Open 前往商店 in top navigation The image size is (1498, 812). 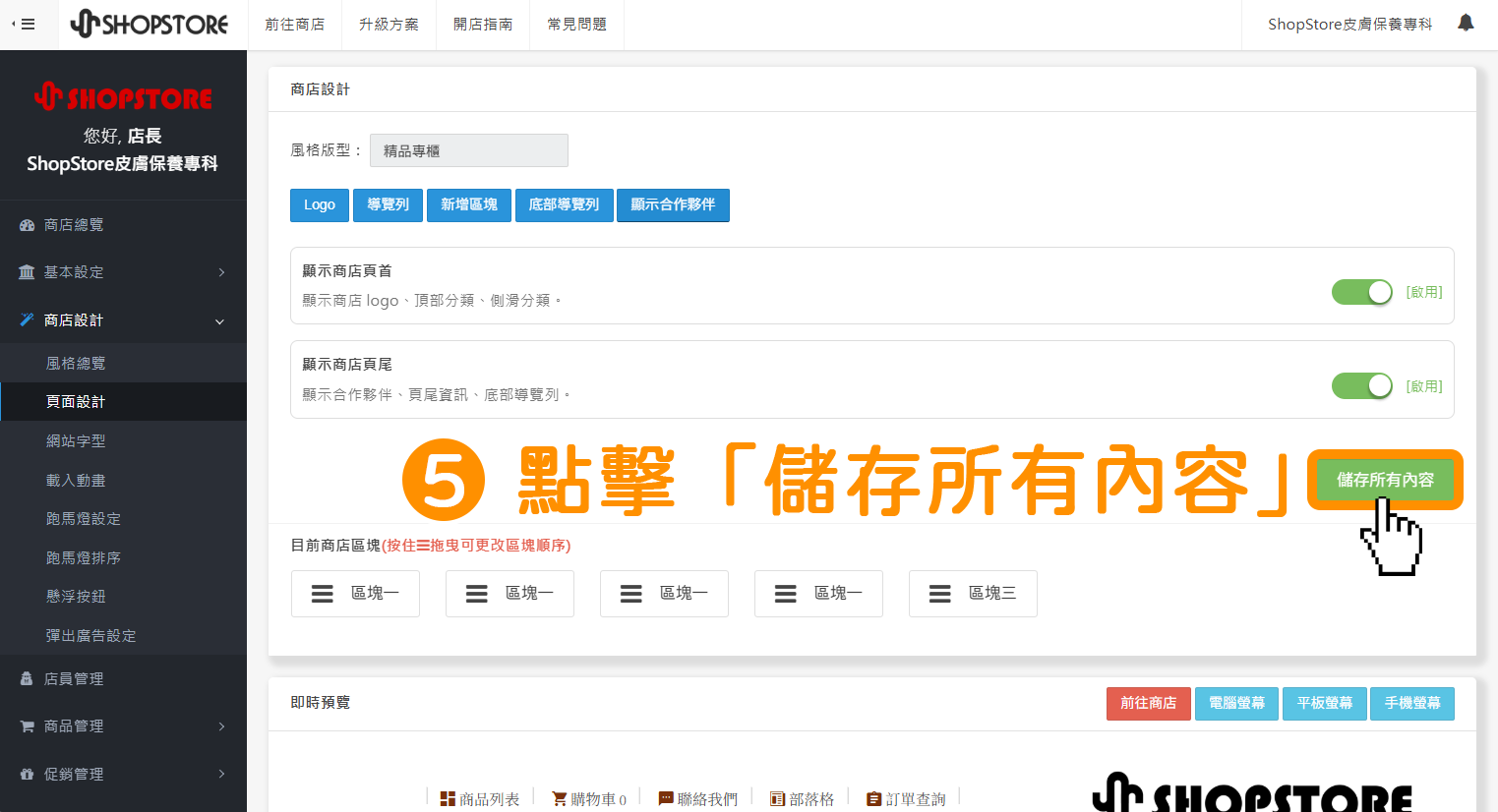coord(295,25)
